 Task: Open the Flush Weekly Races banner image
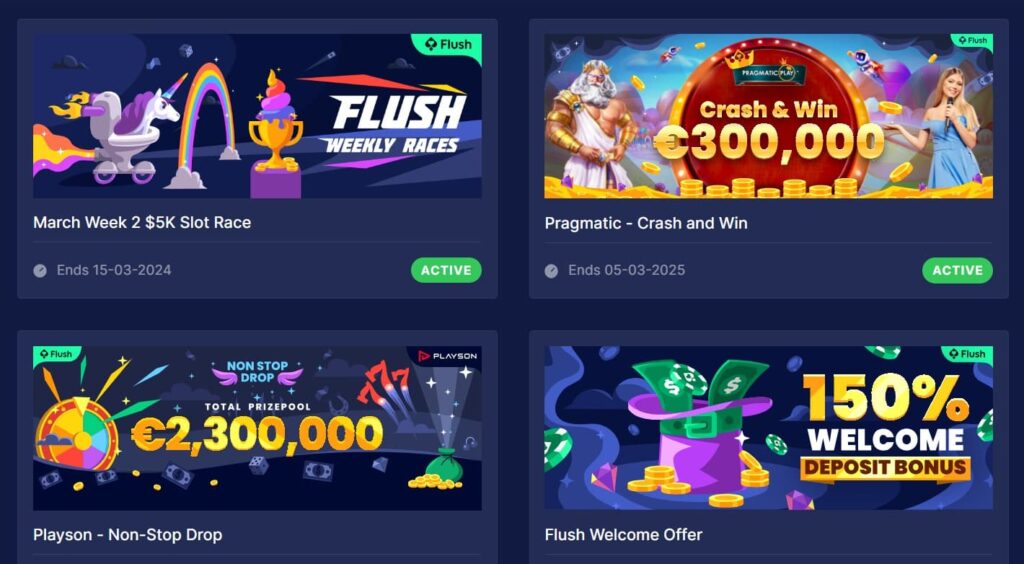click(x=257, y=116)
